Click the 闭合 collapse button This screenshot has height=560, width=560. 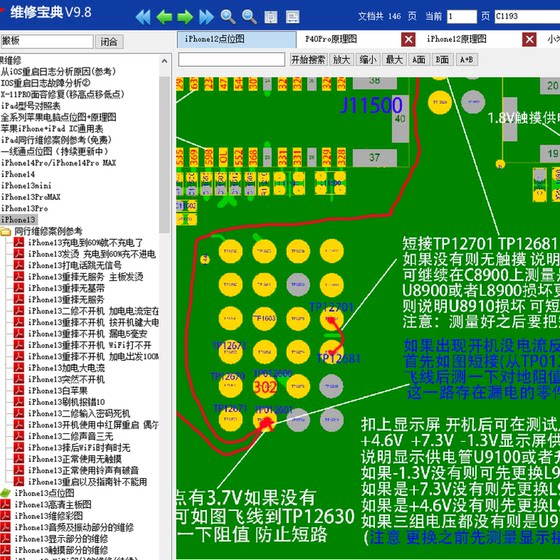(109, 41)
